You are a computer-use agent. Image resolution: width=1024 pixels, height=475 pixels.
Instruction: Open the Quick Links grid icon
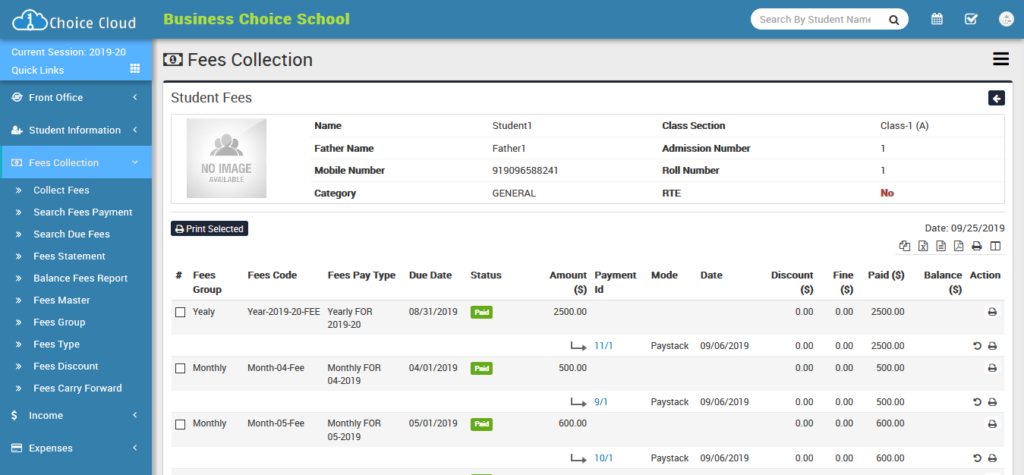pyautogui.click(x=135, y=69)
